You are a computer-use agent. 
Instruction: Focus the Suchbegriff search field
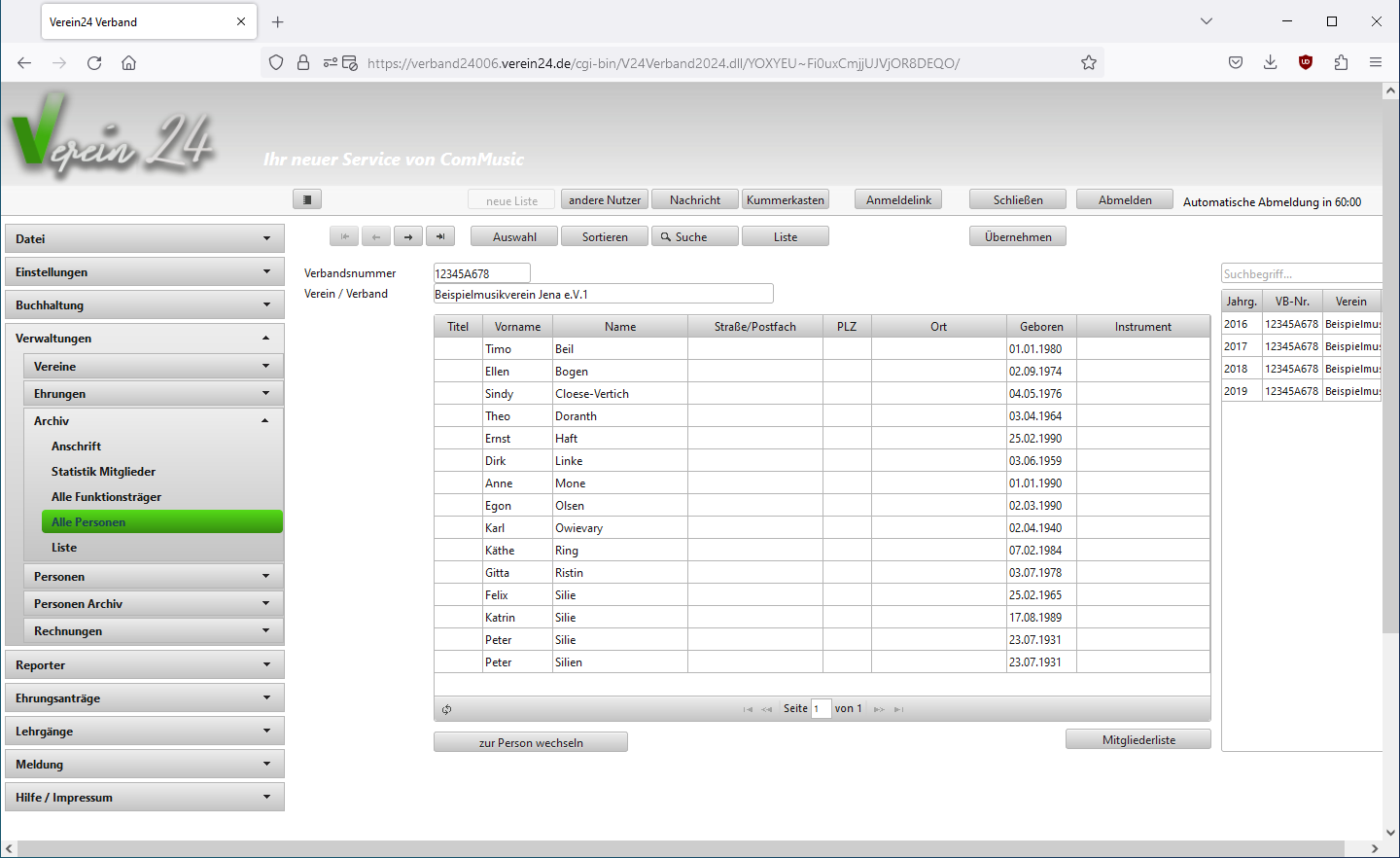tap(1302, 273)
